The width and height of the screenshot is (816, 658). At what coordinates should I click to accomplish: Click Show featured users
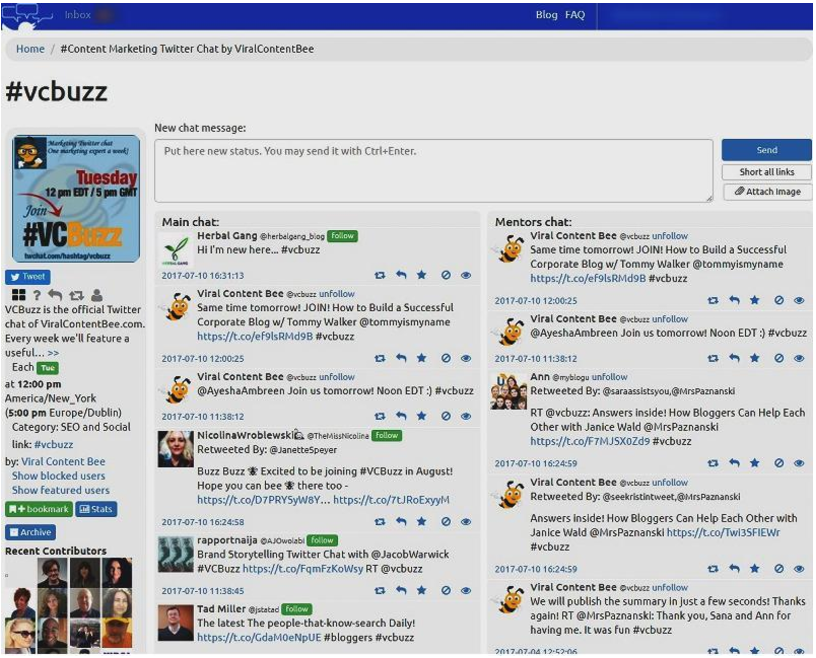[61, 490]
